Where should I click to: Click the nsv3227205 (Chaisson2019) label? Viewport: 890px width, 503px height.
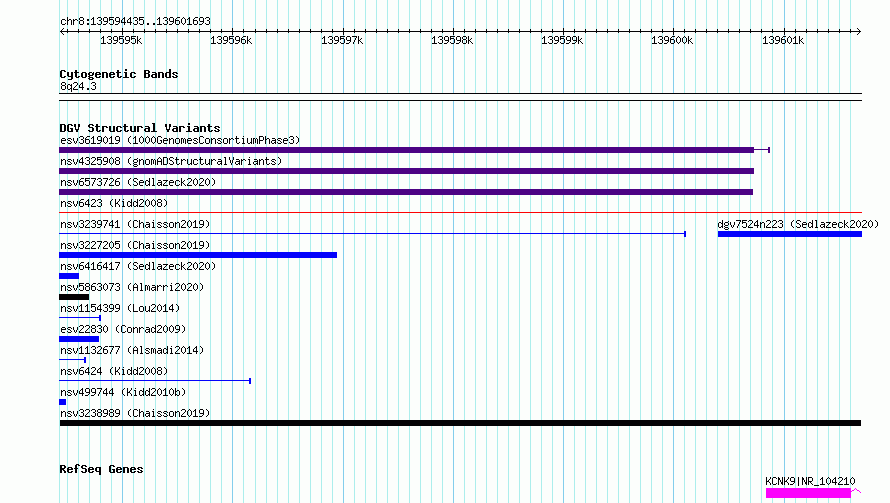click(x=135, y=245)
